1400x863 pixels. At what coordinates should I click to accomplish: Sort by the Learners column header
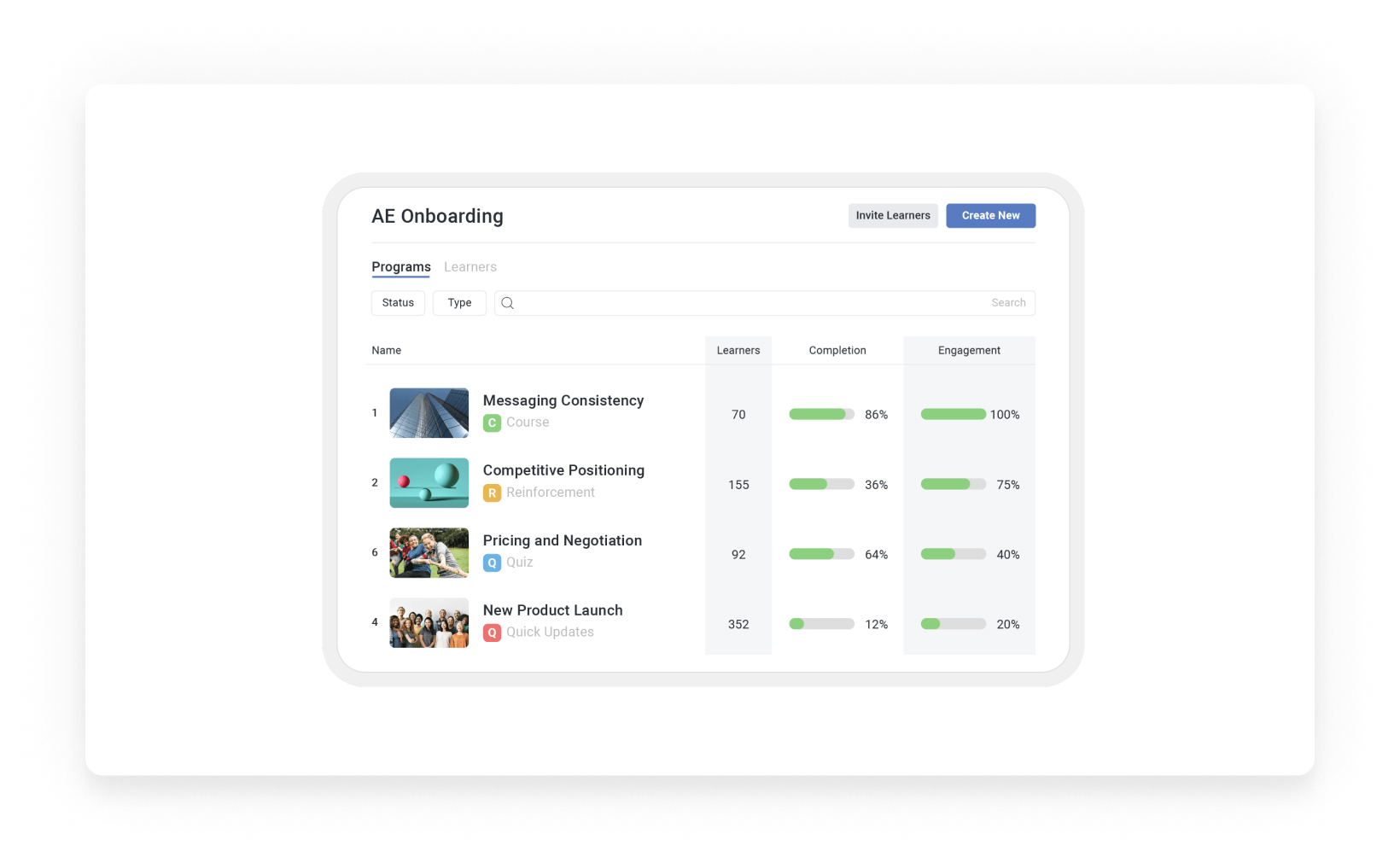738,351
